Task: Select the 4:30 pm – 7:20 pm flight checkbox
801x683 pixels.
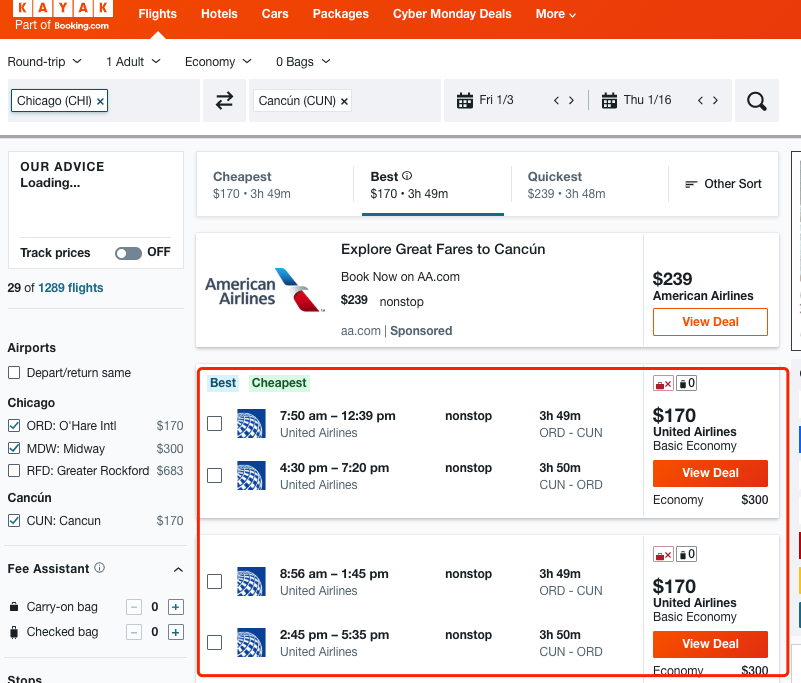Action: tap(215, 476)
